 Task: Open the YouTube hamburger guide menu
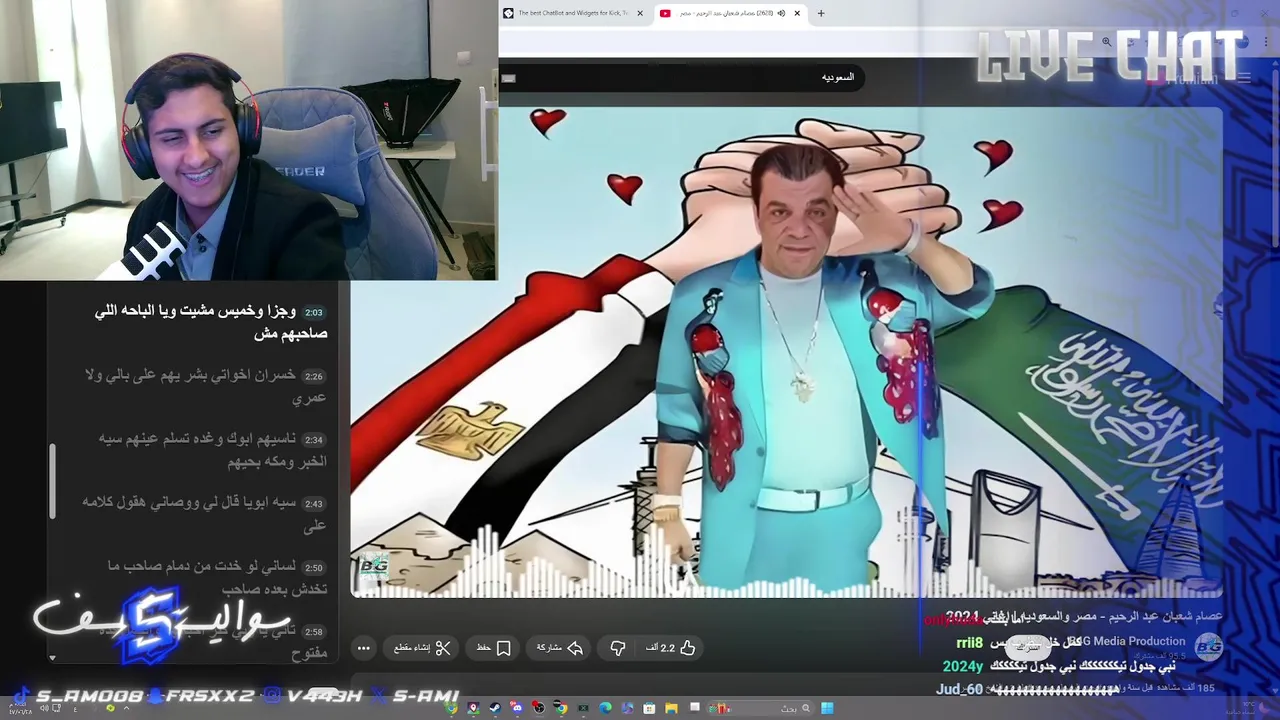click(x=1244, y=77)
